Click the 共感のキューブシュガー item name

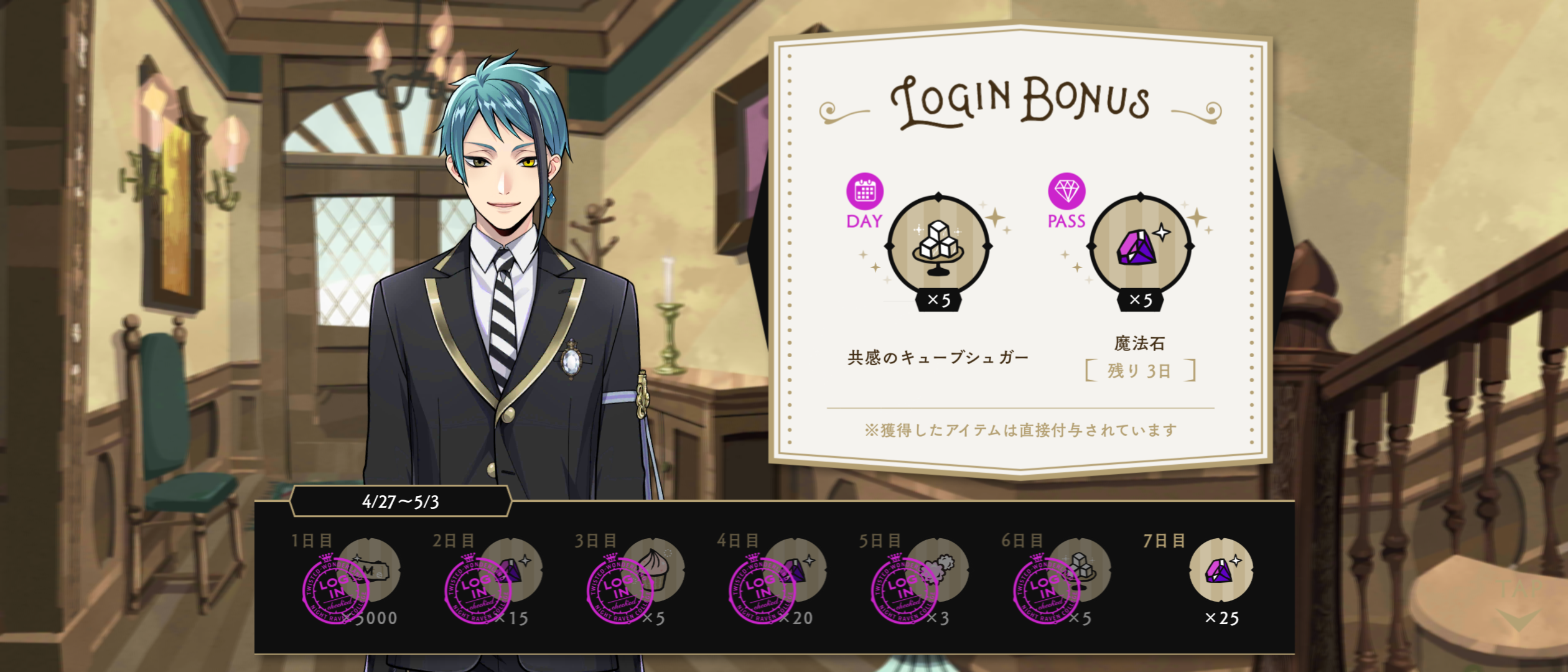pos(938,357)
